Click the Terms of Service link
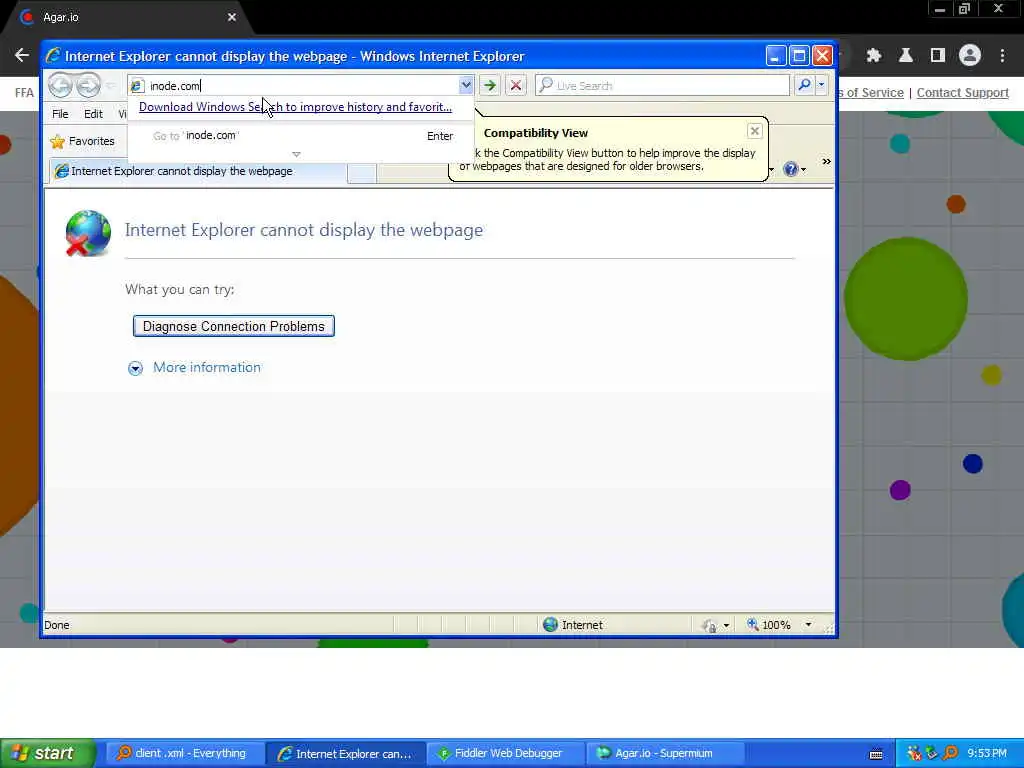Screen dimensions: 1024x768 coord(871,93)
